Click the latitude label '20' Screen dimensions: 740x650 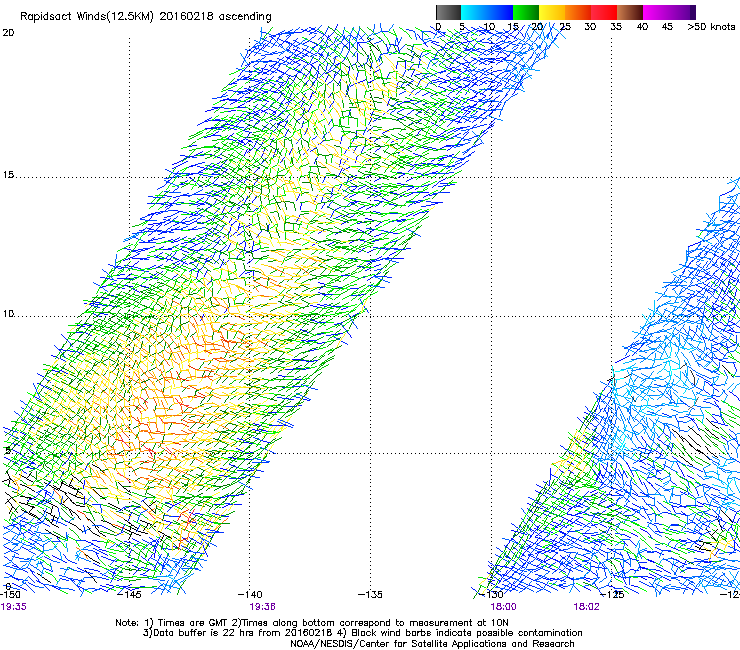[8, 32]
